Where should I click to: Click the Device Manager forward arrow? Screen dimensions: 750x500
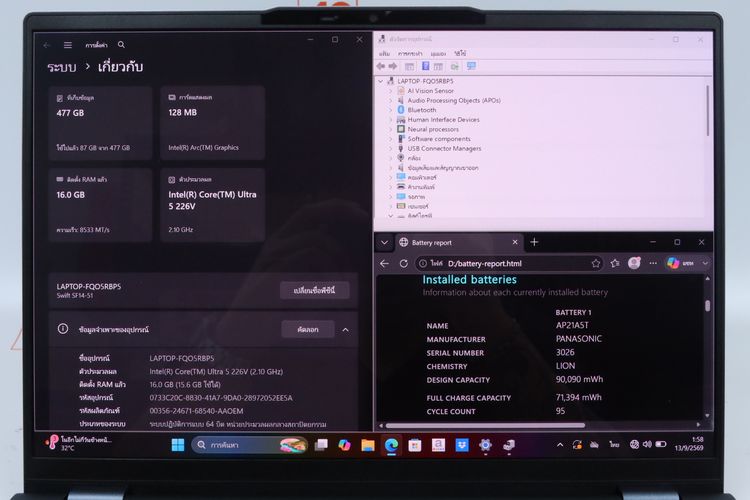point(393,66)
